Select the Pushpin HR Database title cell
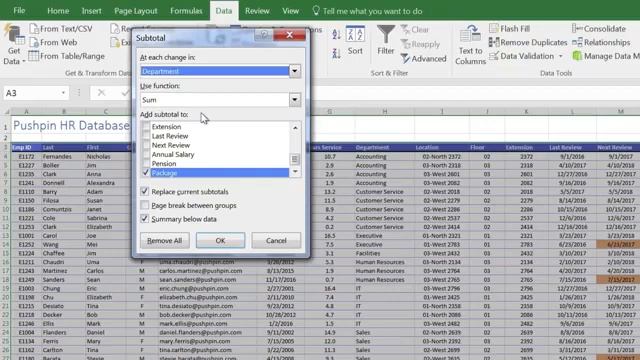This screenshot has width=640, height=360. [x=70, y=126]
